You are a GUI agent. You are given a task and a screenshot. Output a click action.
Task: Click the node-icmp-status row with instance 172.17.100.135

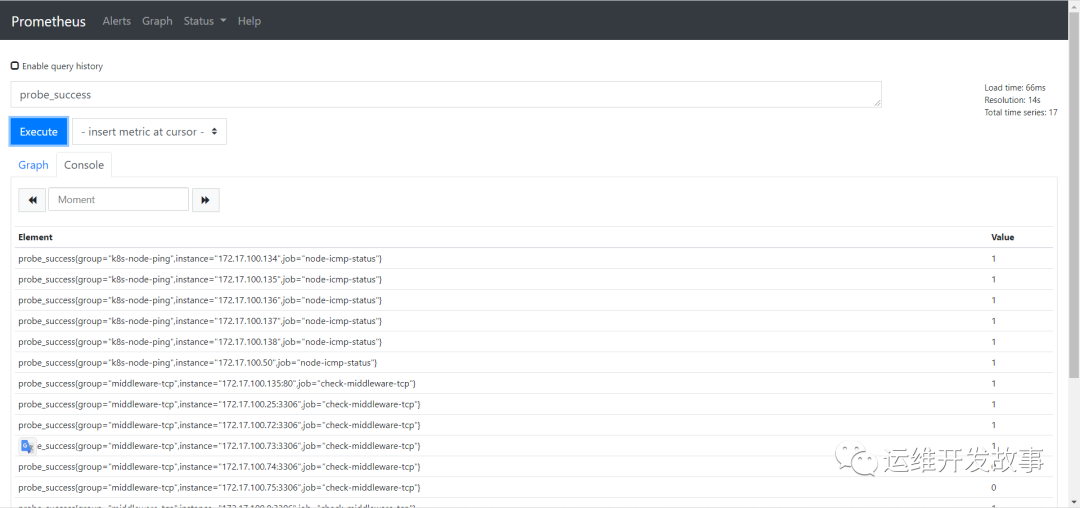(534, 279)
